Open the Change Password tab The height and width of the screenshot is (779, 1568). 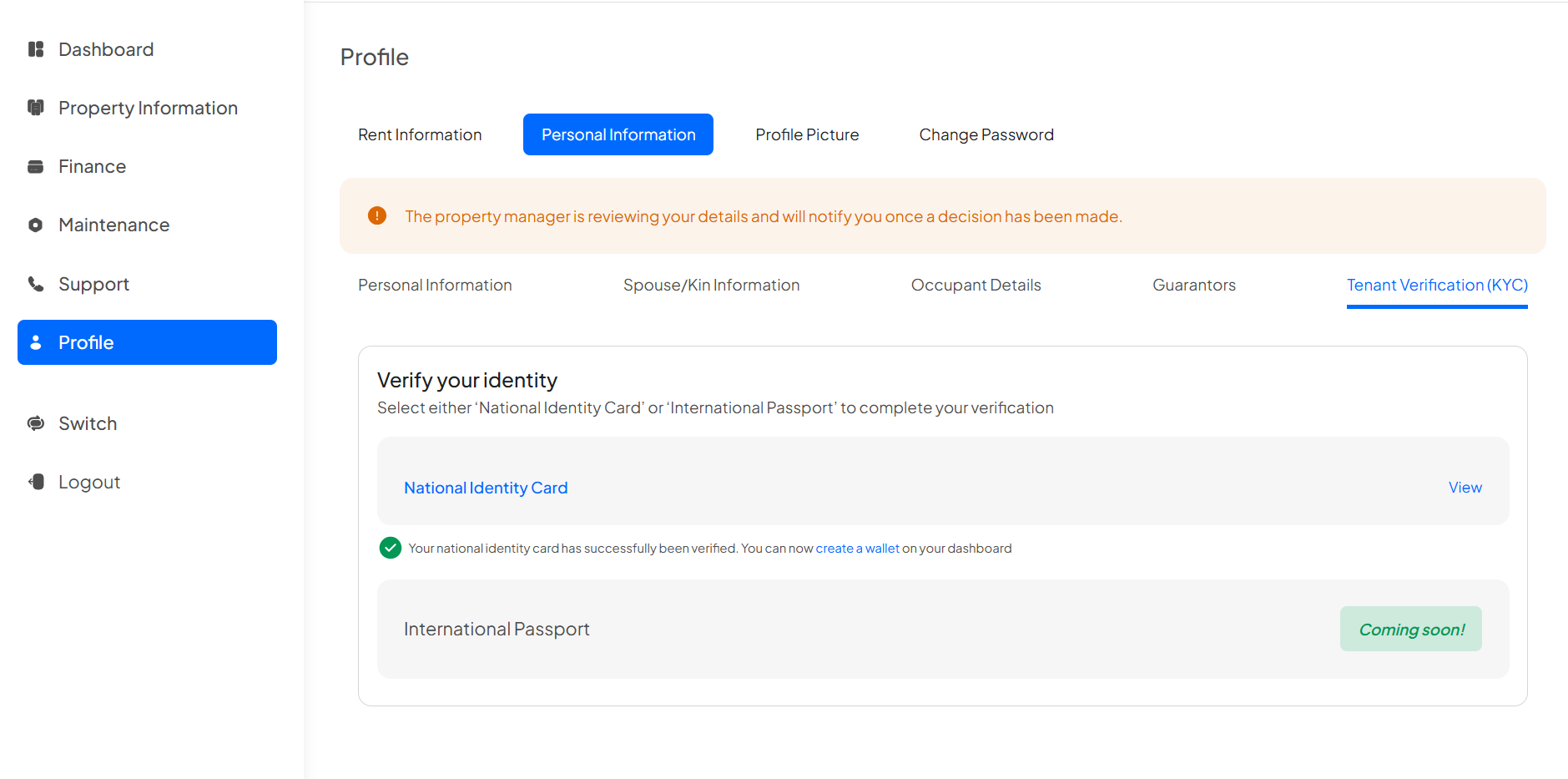986,134
